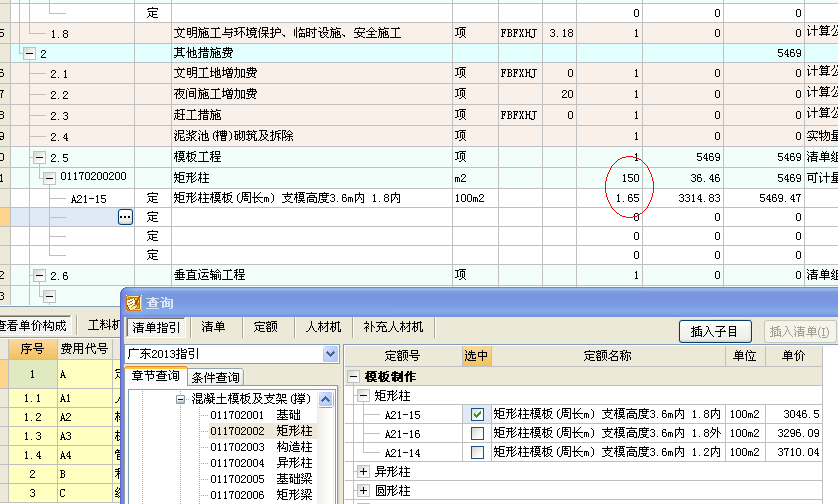Click total 5469.47 in A21-15 row
This screenshot has height=504, width=838.
tap(764, 198)
